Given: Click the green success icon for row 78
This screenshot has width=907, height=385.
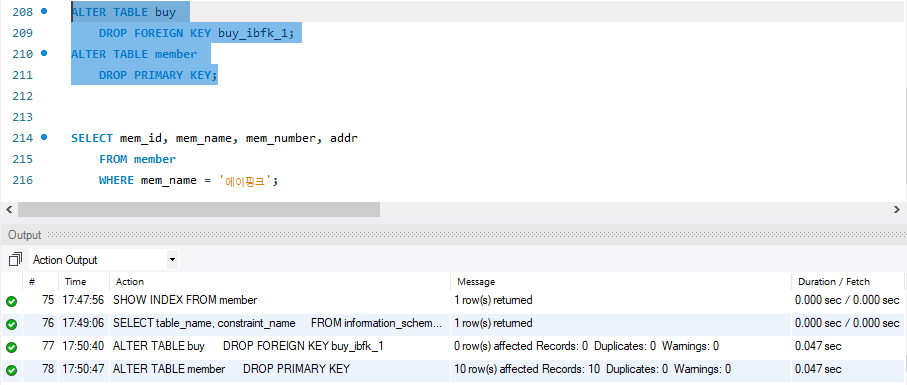Looking at the screenshot, I should tap(11, 370).
